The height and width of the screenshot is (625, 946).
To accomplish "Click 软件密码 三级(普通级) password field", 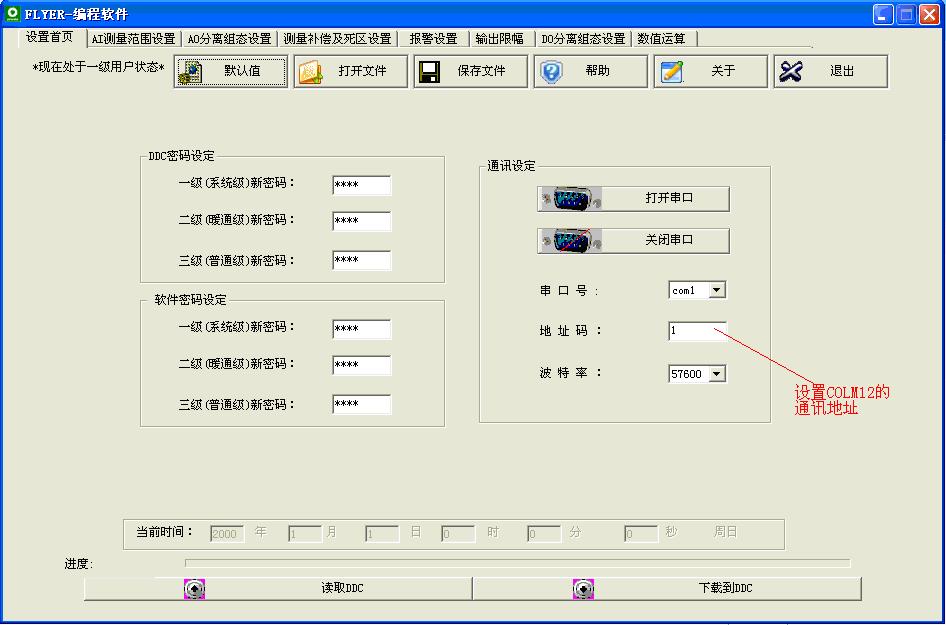I will tap(361, 405).
